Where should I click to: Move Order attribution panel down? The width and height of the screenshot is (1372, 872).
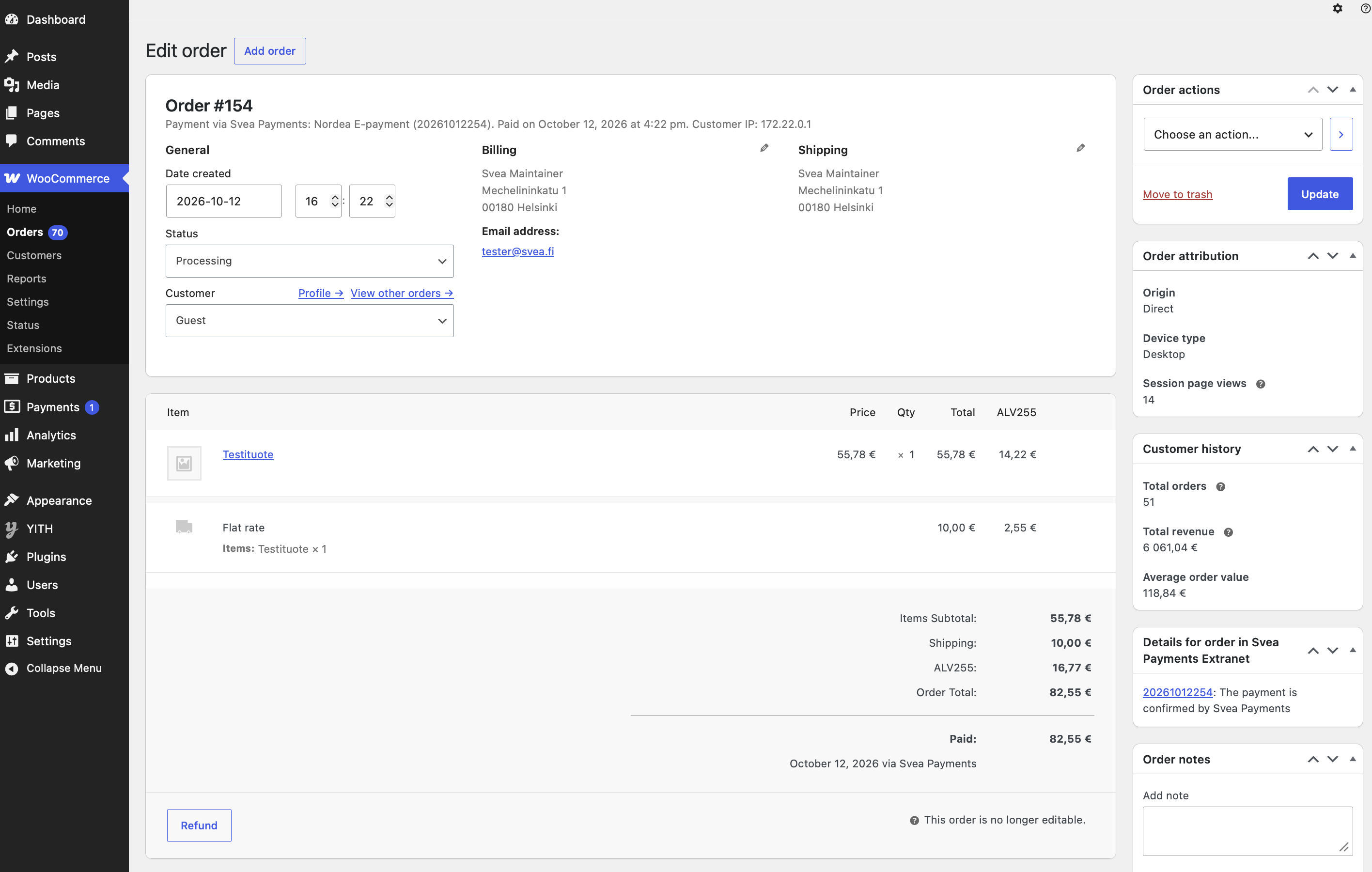(1332, 256)
